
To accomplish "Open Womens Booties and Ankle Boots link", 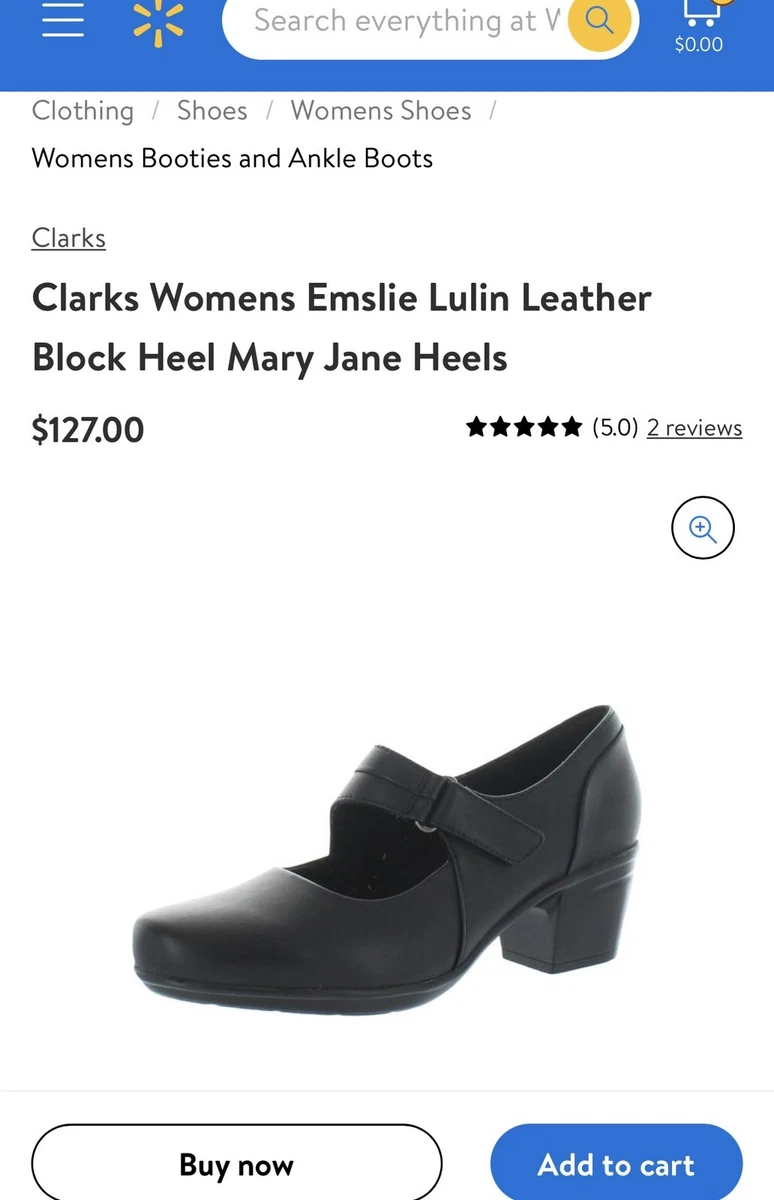I will (x=232, y=158).
